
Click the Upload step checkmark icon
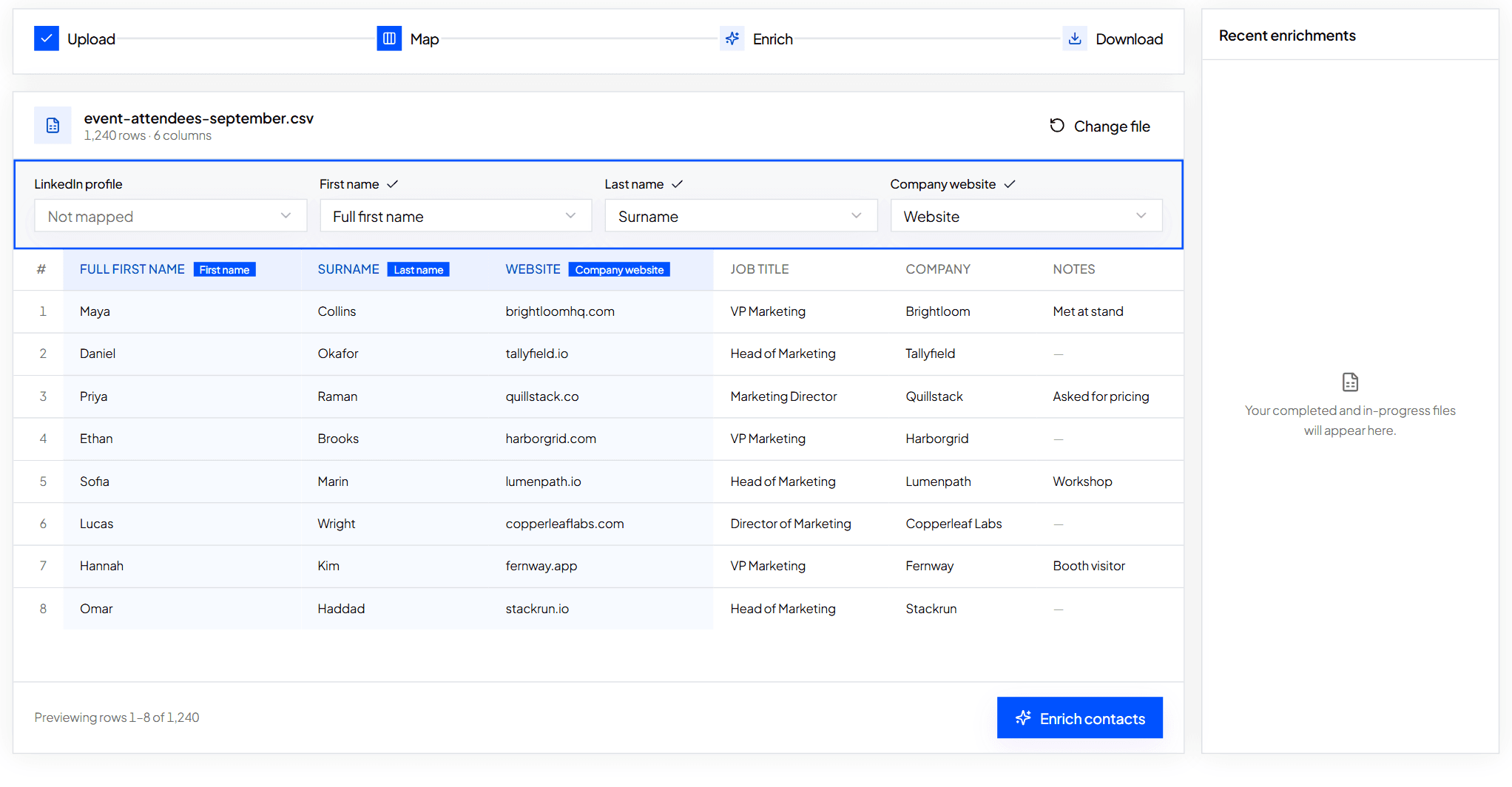click(x=47, y=38)
